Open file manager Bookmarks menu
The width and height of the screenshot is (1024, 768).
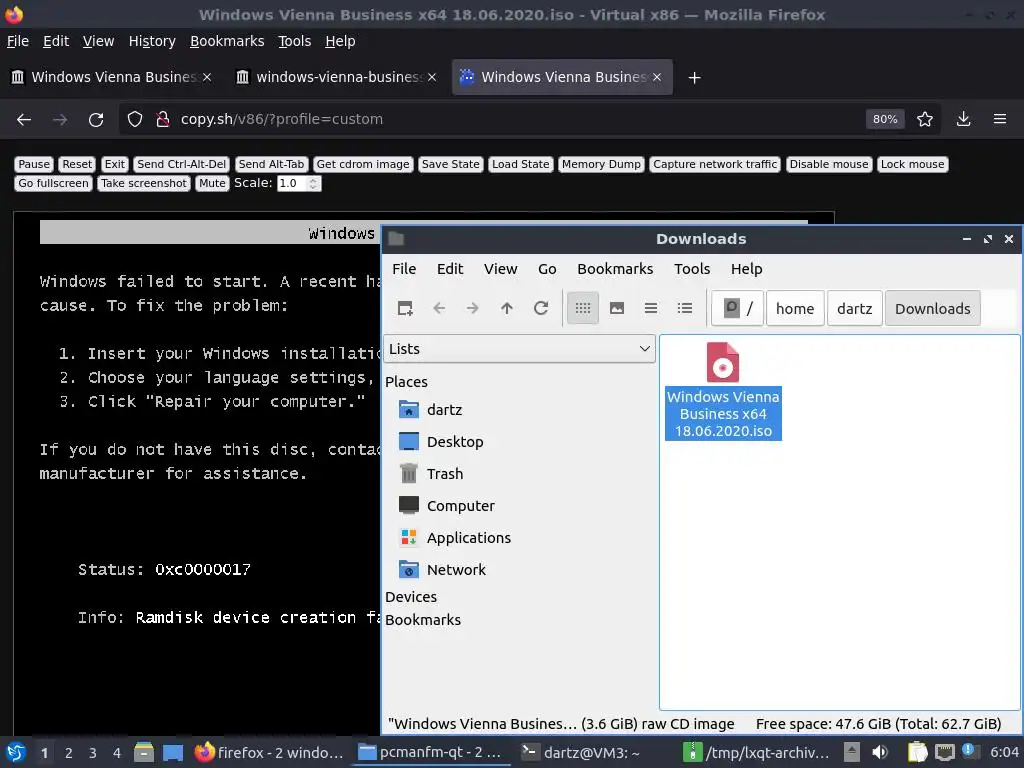pos(615,269)
